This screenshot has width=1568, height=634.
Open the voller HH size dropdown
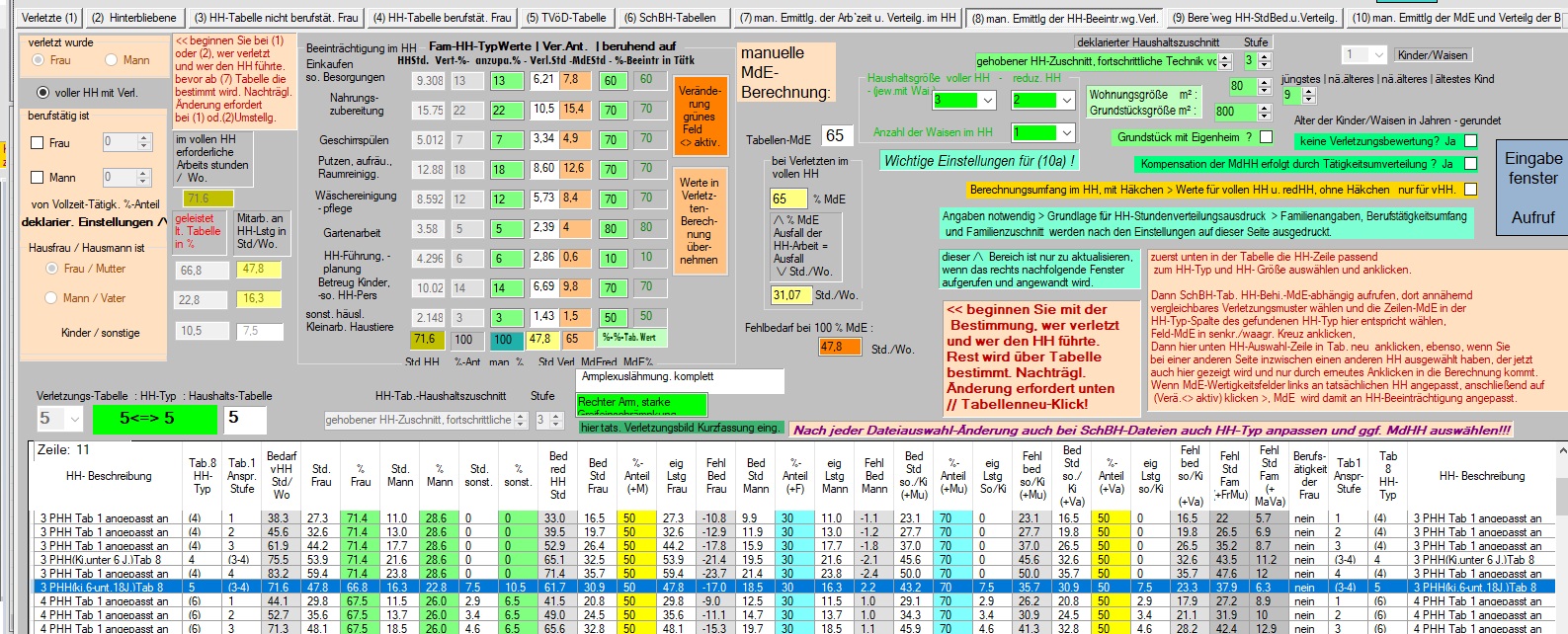pyautogui.click(x=987, y=100)
